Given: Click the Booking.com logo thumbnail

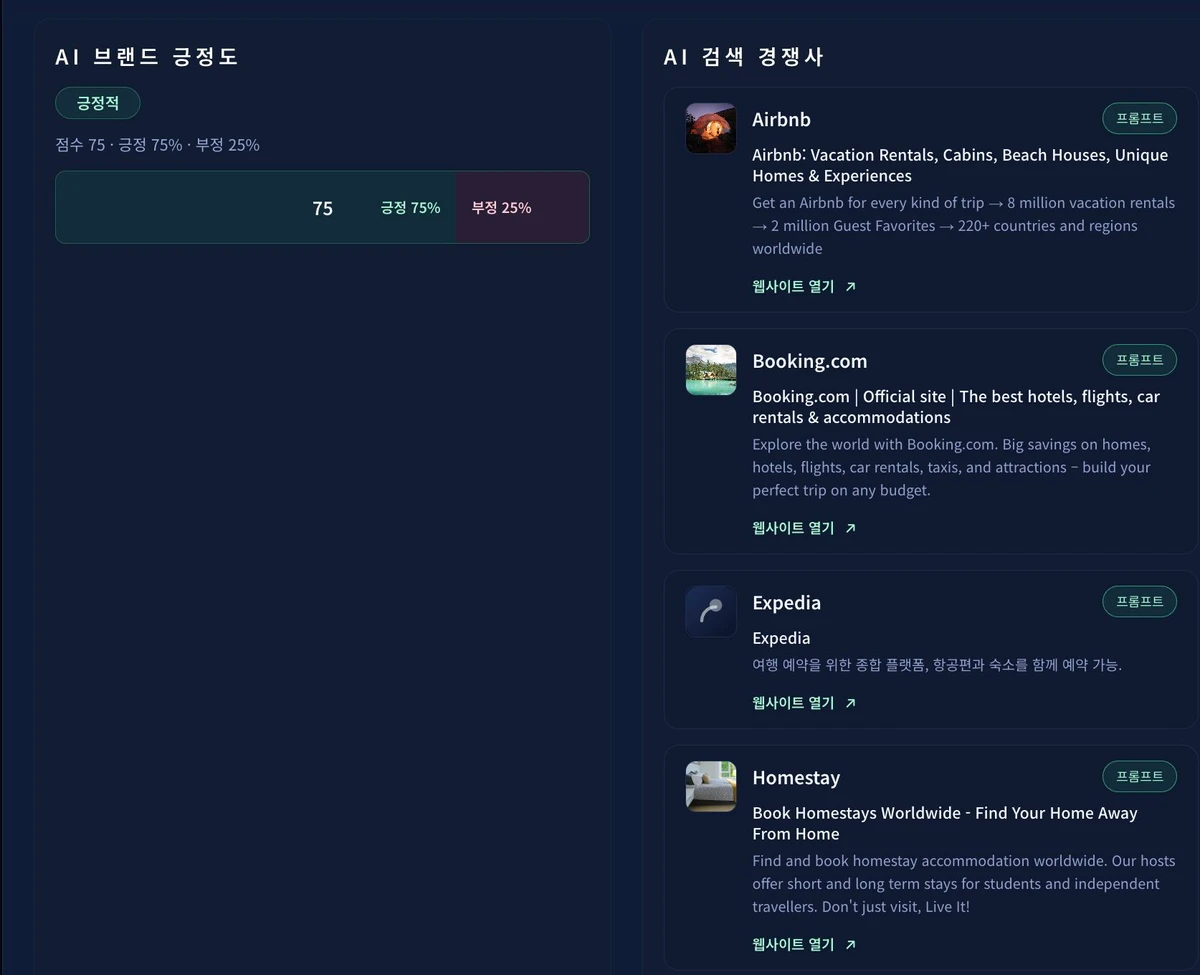Looking at the screenshot, I should tap(711, 370).
